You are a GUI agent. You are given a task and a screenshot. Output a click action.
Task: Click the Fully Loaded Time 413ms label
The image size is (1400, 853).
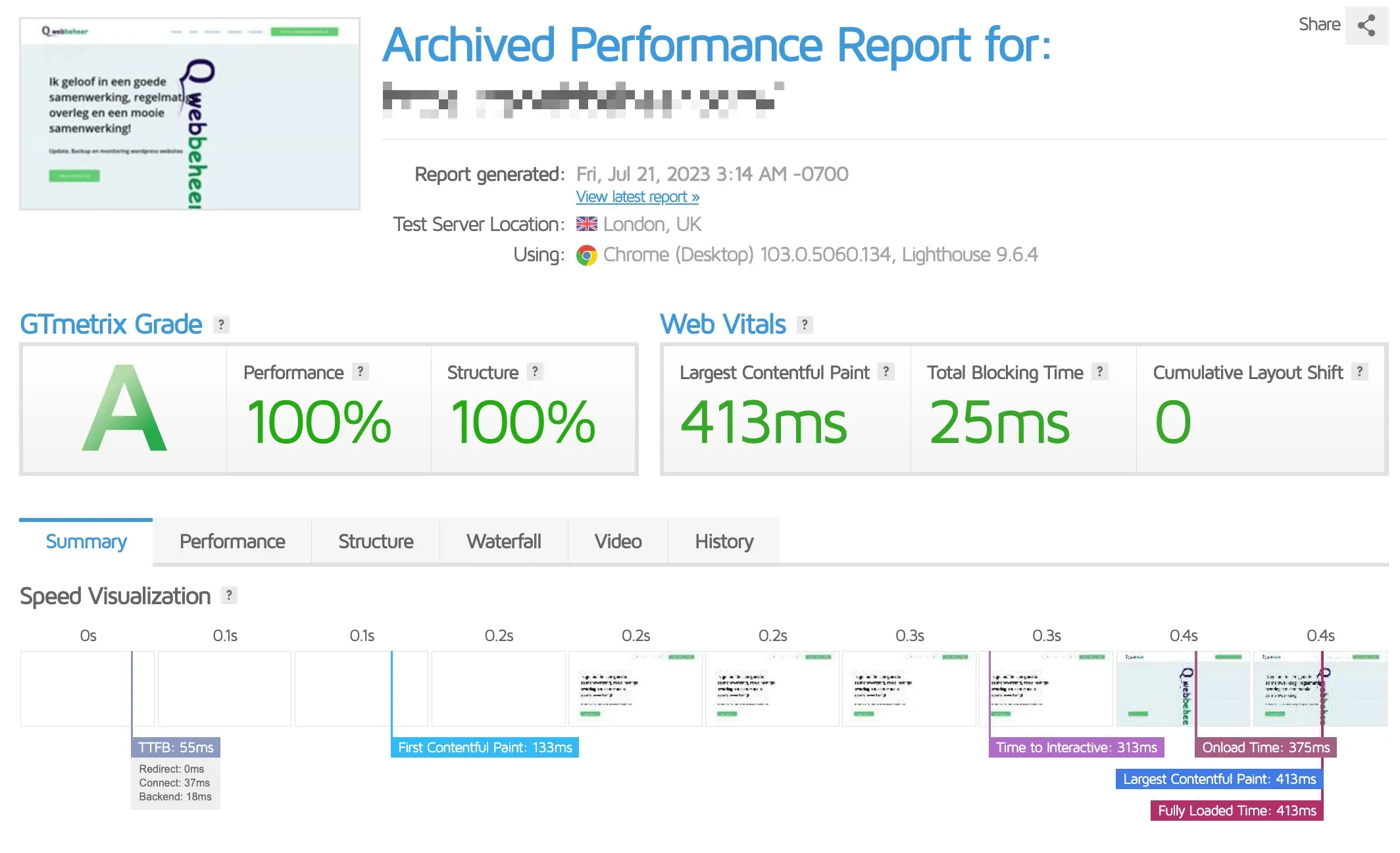(x=1236, y=811)
